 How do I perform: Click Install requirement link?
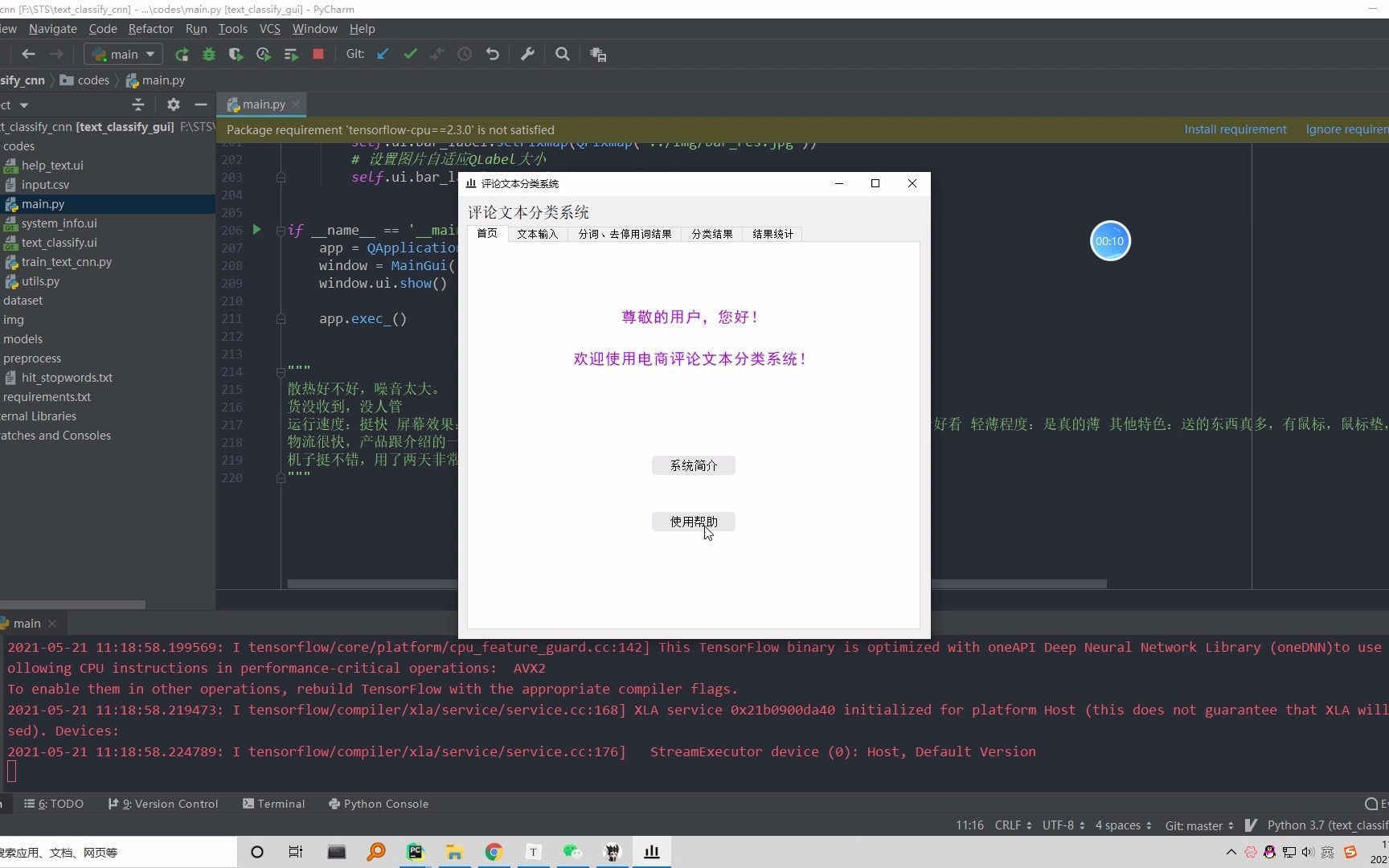click(1235, 129)
